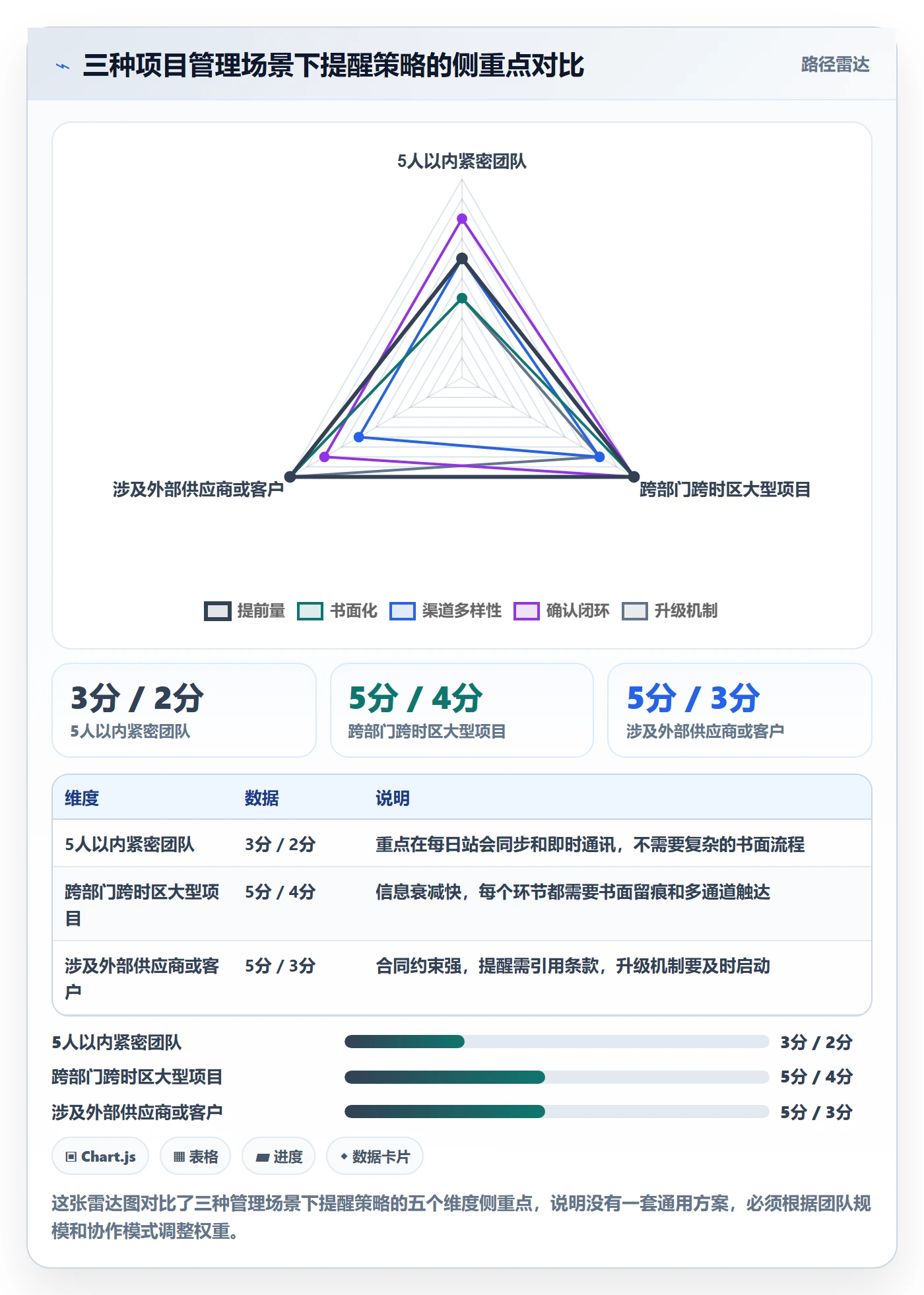This screenshot has width=924, height=1295.
Task: Click the progress bar for 跨部门跨时区大型项目
Action: pos(556,1077)
